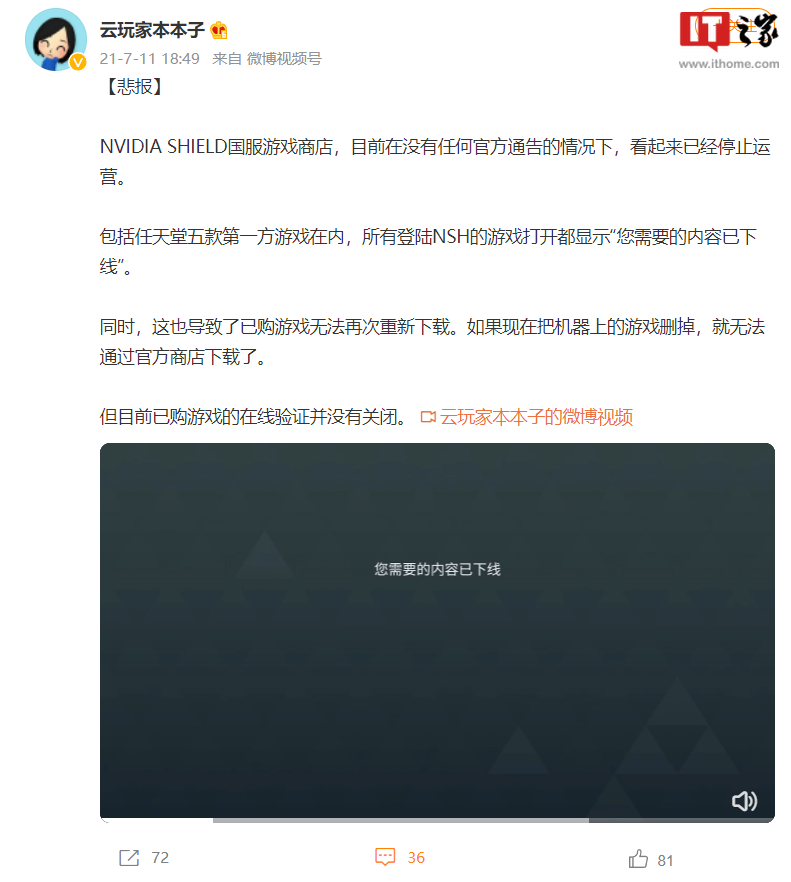This screenshot has height=882, width=791.
Task: Follow the user with 关注 button
Action: (x=736, y=25)
